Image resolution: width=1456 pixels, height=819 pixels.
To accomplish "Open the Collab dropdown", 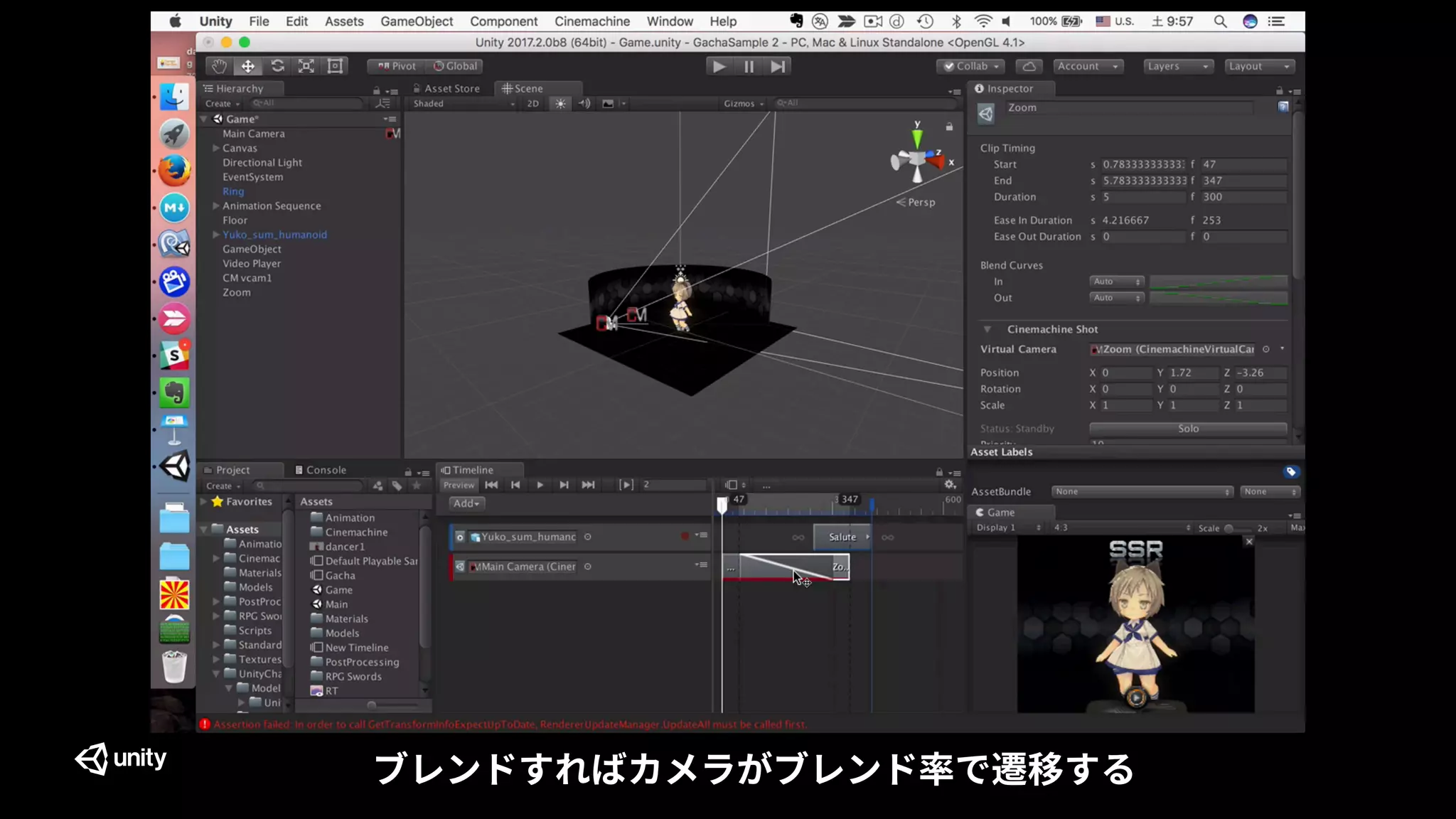I will 972,66.
